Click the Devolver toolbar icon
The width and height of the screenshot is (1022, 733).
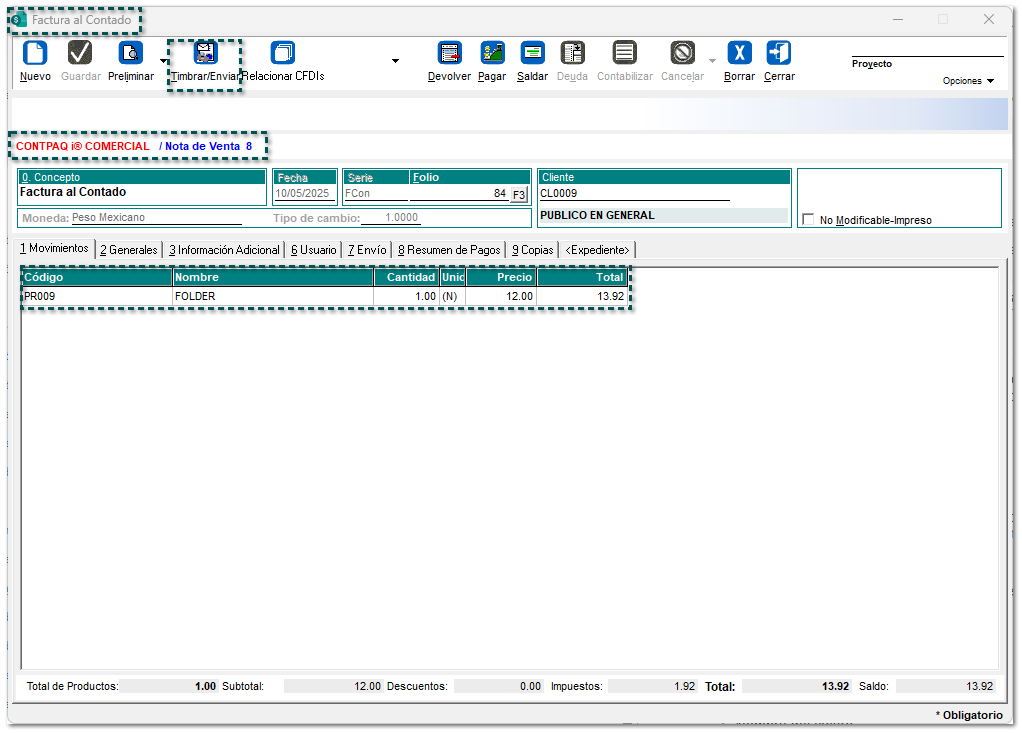[449, 54]
